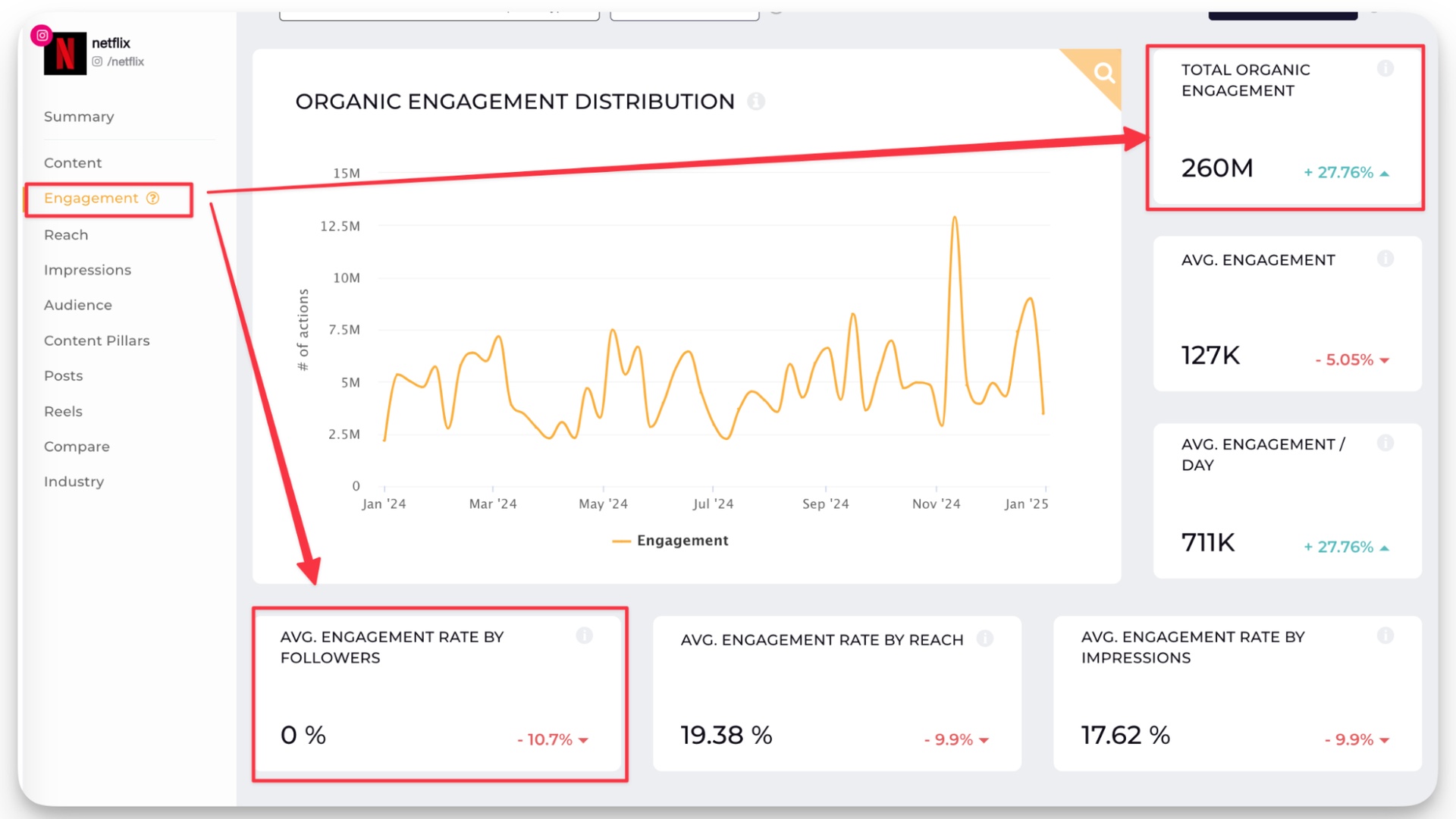The height and width of the screenshot is (819, 1456).
Task: Click info icon on Total Organic Engagement card
Action: (x=1385, y=69)
